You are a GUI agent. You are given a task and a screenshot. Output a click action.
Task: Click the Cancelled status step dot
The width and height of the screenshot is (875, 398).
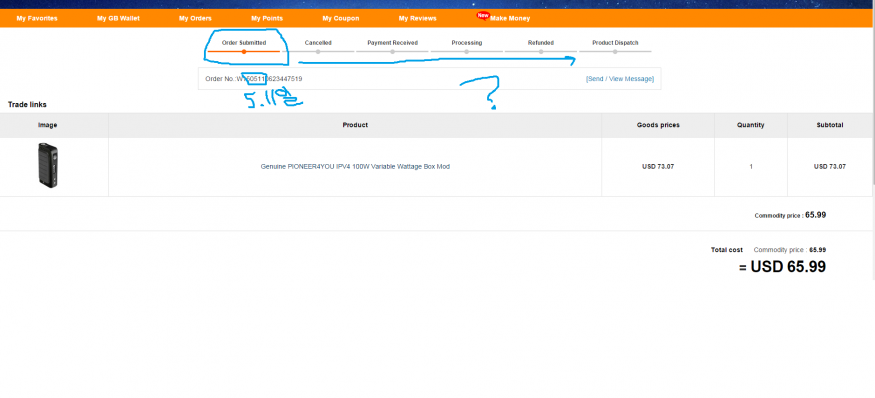(318, 51)
